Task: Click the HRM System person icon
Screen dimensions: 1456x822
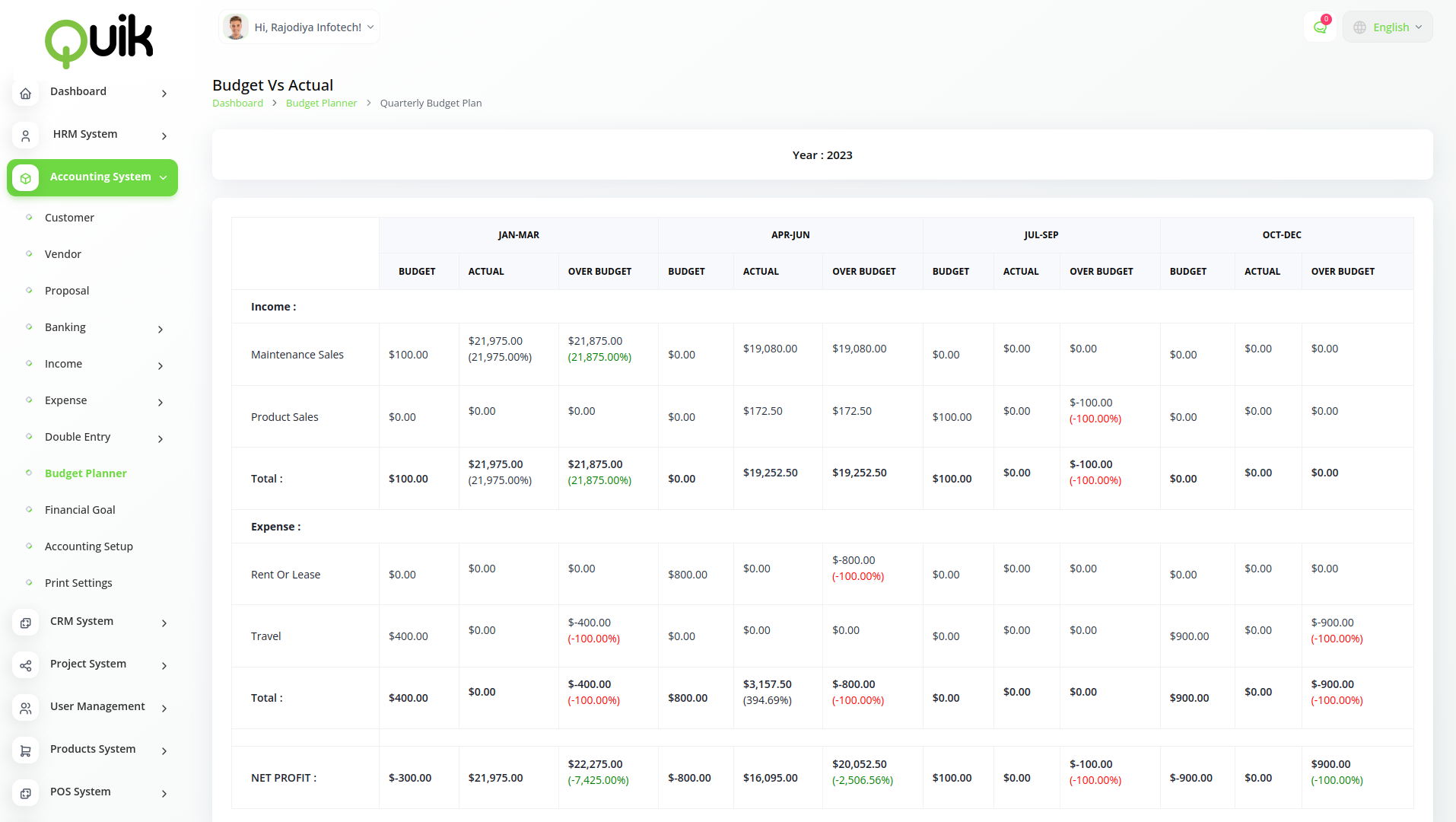Action: (25, 135)
